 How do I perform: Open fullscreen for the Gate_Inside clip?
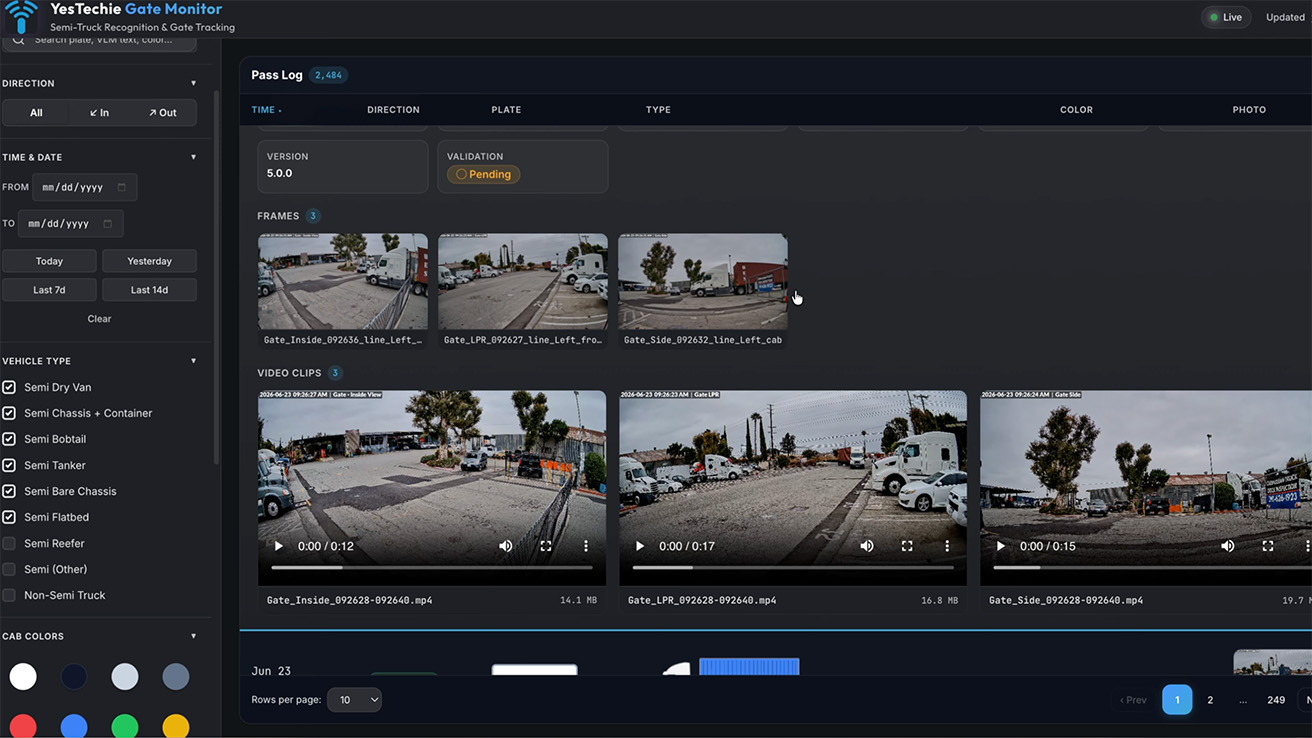click(546, 546)
